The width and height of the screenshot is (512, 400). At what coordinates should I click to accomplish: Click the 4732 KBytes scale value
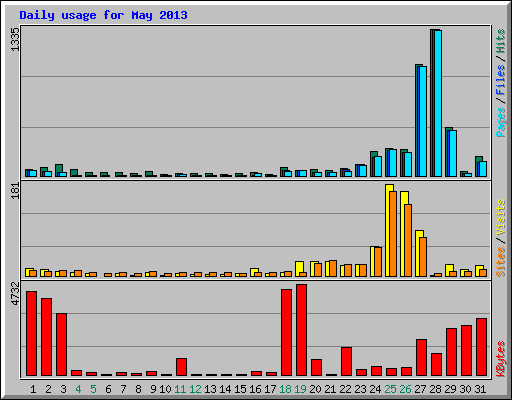pos(15,294)
